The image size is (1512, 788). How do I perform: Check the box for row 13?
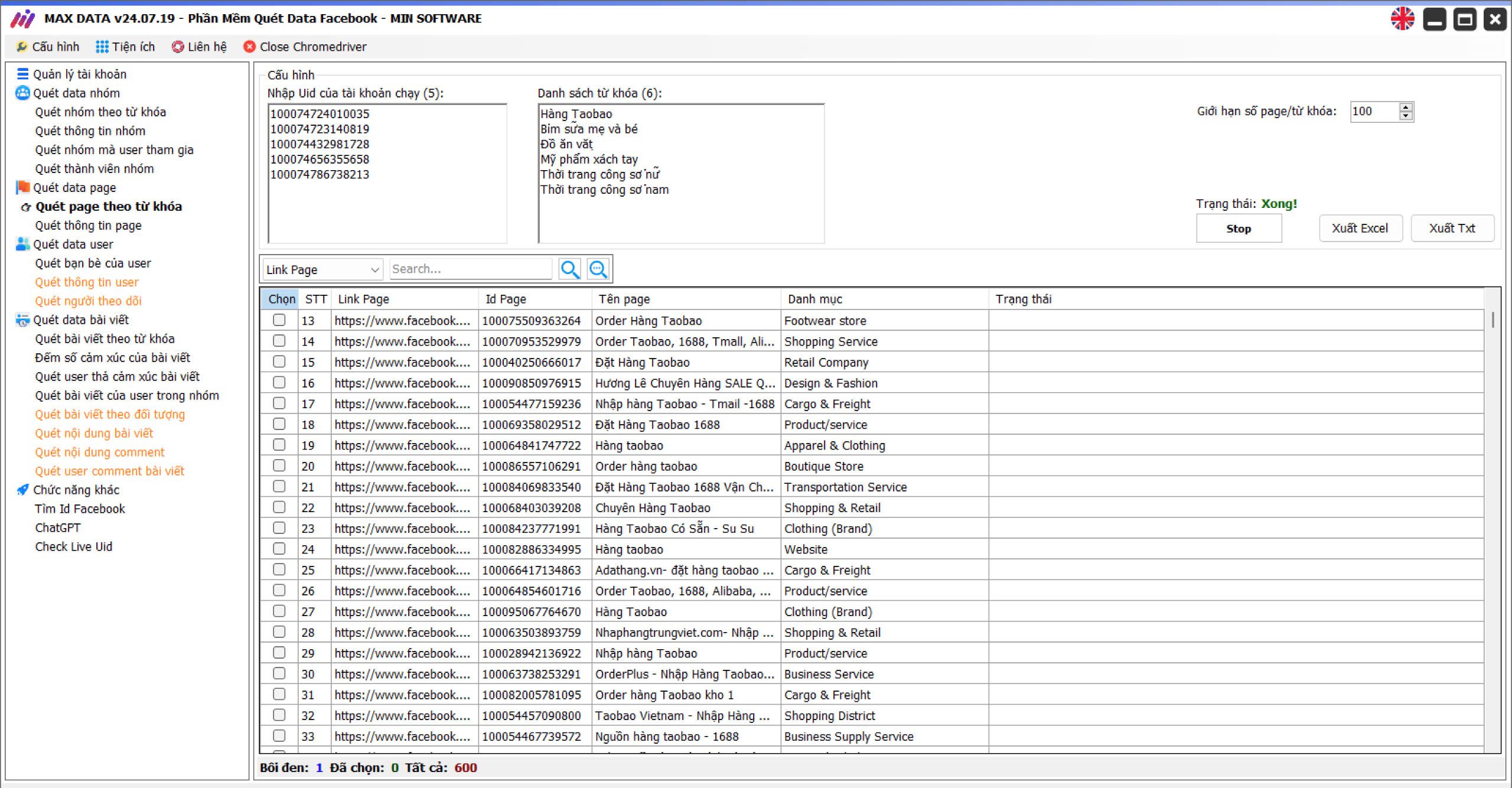point(279,320)
